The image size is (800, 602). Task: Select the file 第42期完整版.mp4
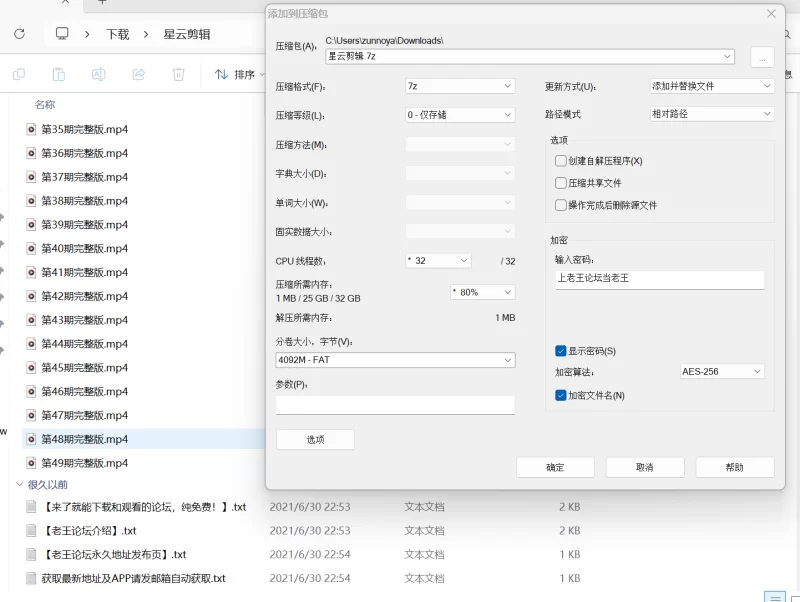pos(85,296)
